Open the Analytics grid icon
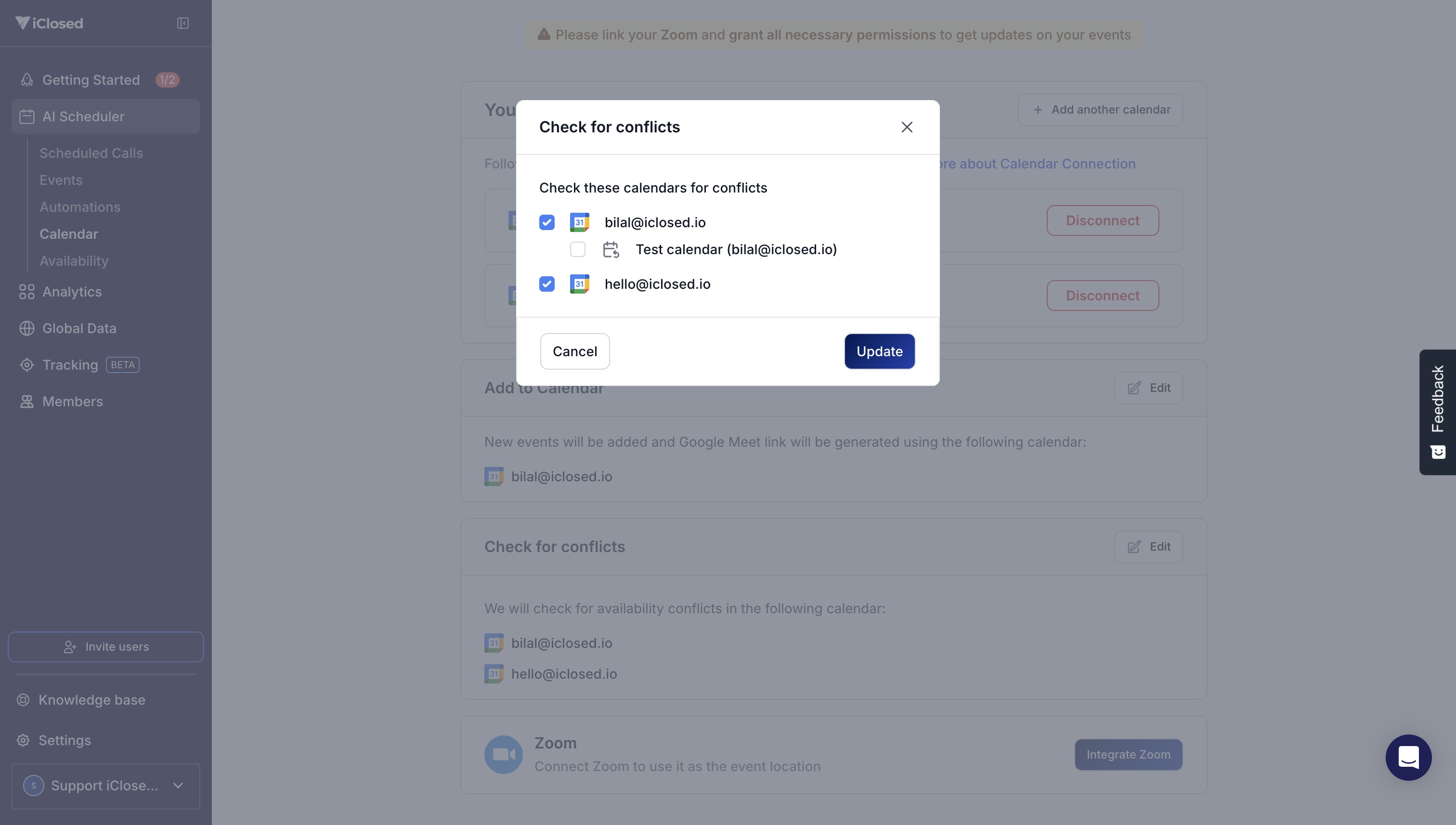 click(26, 292)
